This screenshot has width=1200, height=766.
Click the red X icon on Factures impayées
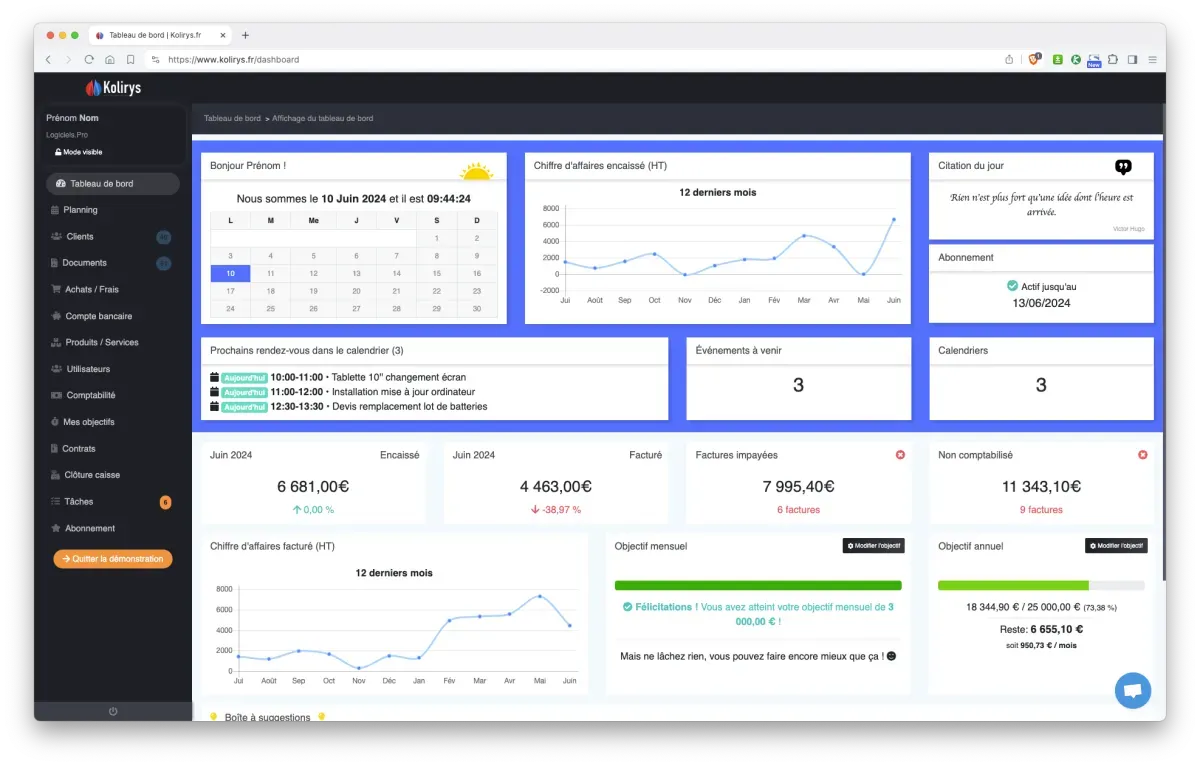click(x=900, y=455)
